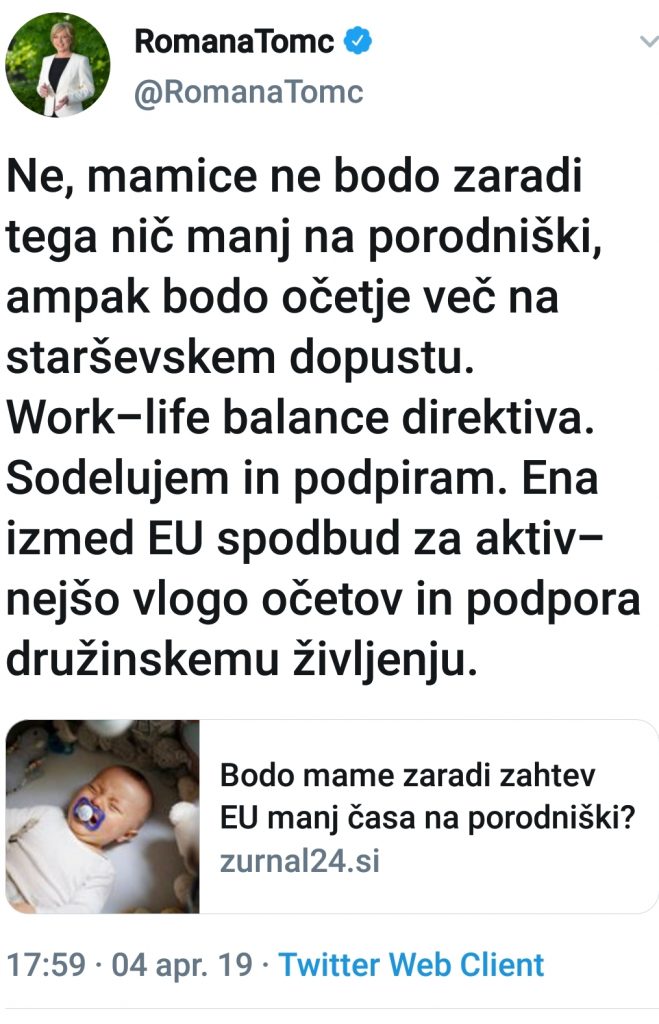Click the 'tega nič manj na porodniški' line
The image size is (659, 1024).
tap(304, 238)
